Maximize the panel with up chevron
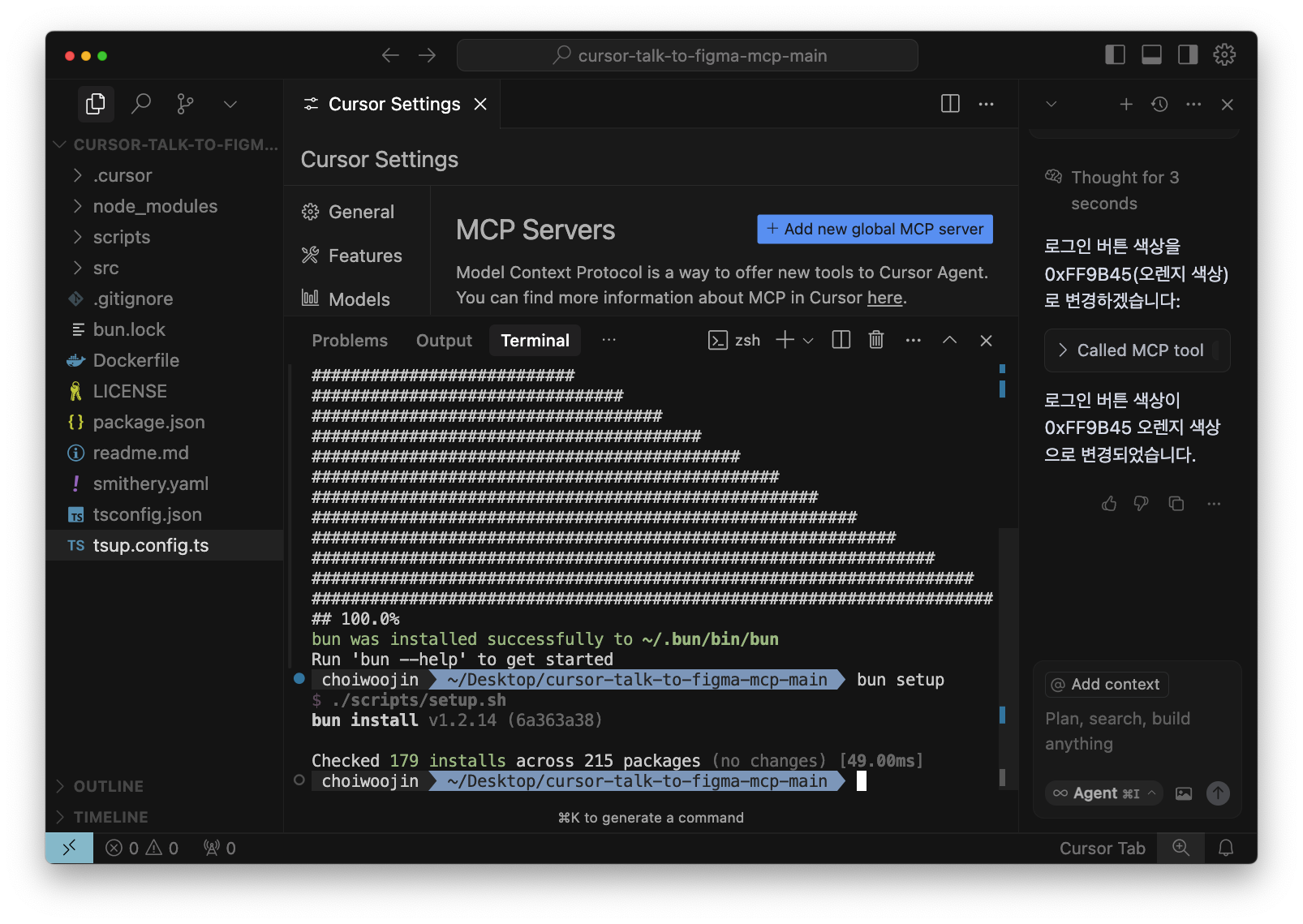Image resolution: width=1303 pixels, height=924 pixels. pos(949,340)
